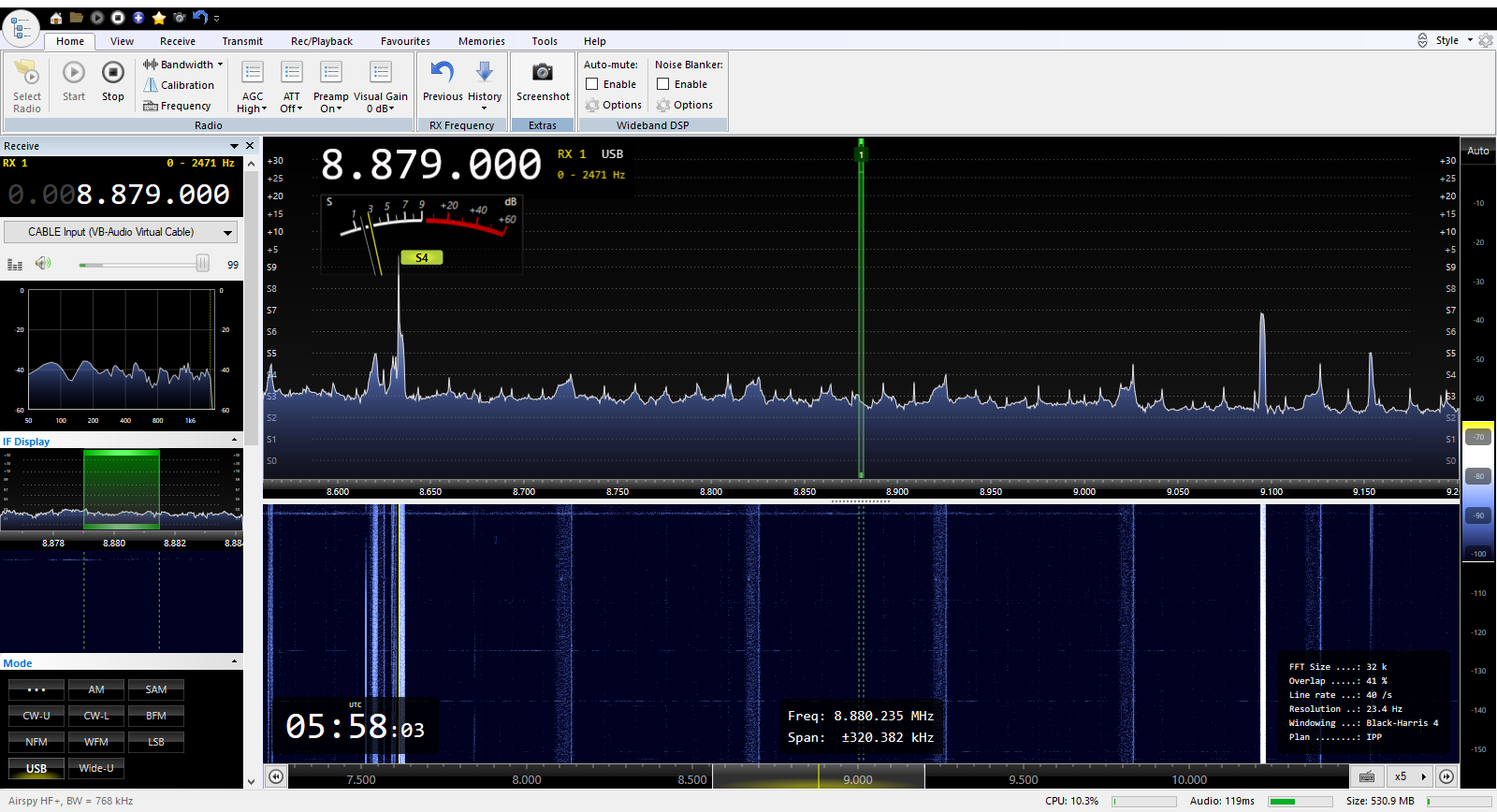This screenshot has height=812, width=1497.
Task: Click the blue plus icon in quick access toolbar
Action: pyautogui.click(x=138, y=18)
